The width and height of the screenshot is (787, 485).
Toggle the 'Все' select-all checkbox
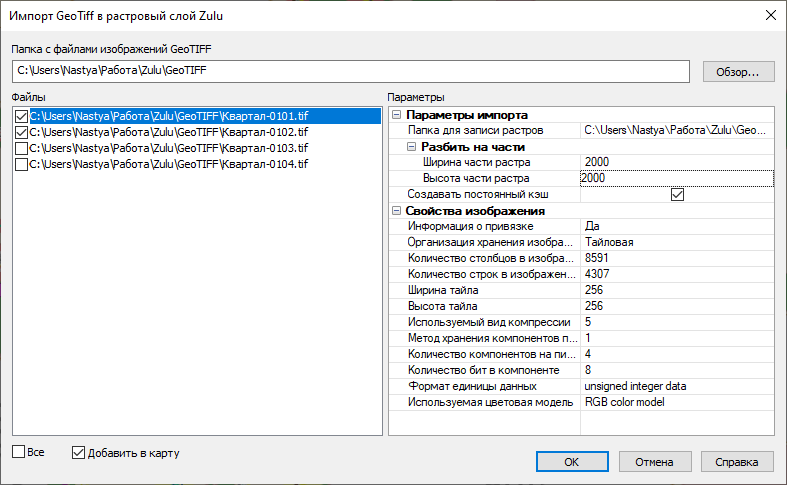[19, 452]
